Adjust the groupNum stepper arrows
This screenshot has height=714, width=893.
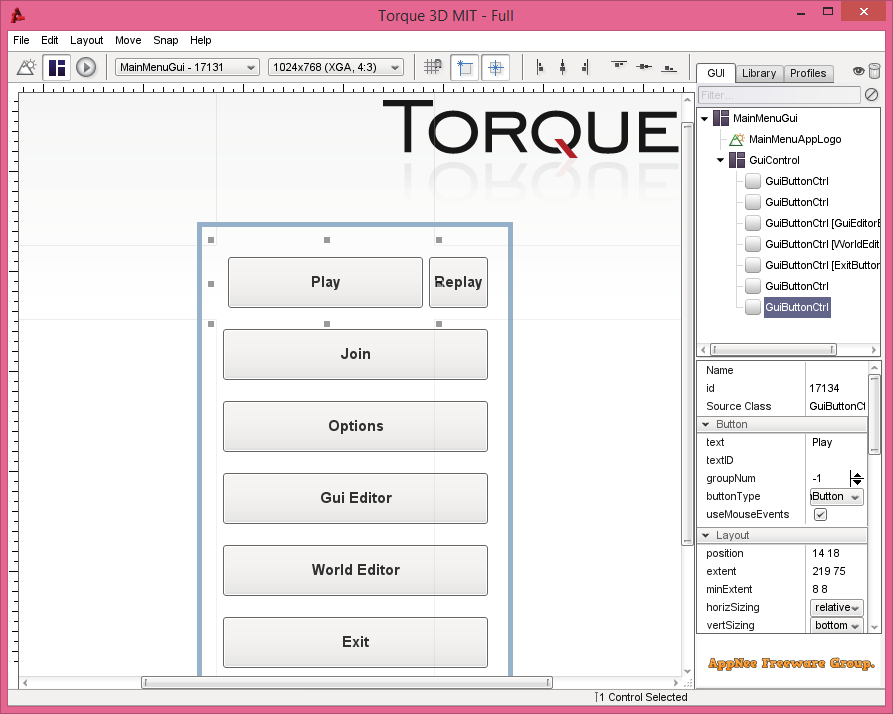[x=857, y=478]
